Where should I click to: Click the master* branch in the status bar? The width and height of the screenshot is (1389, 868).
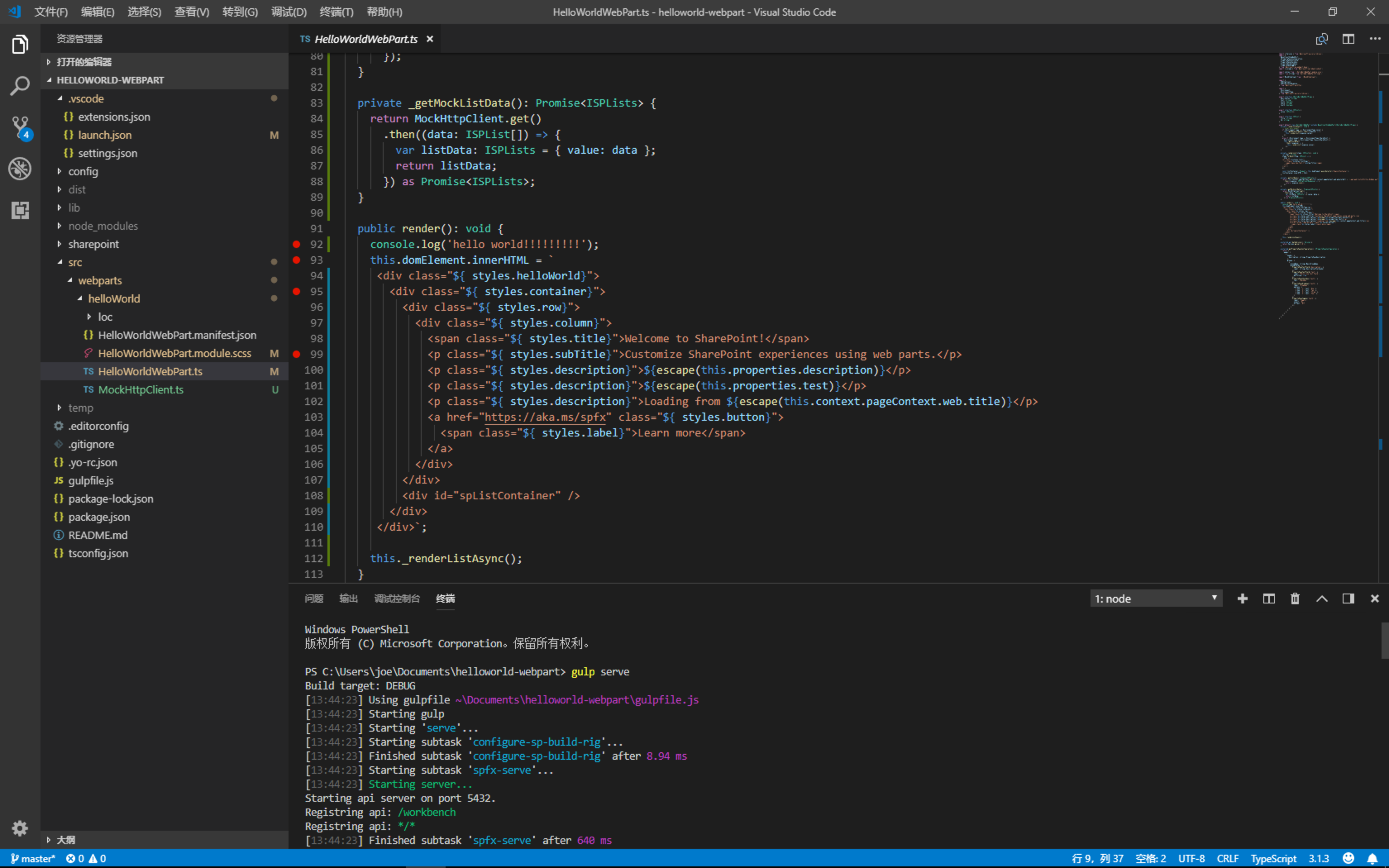click(33, 858)
